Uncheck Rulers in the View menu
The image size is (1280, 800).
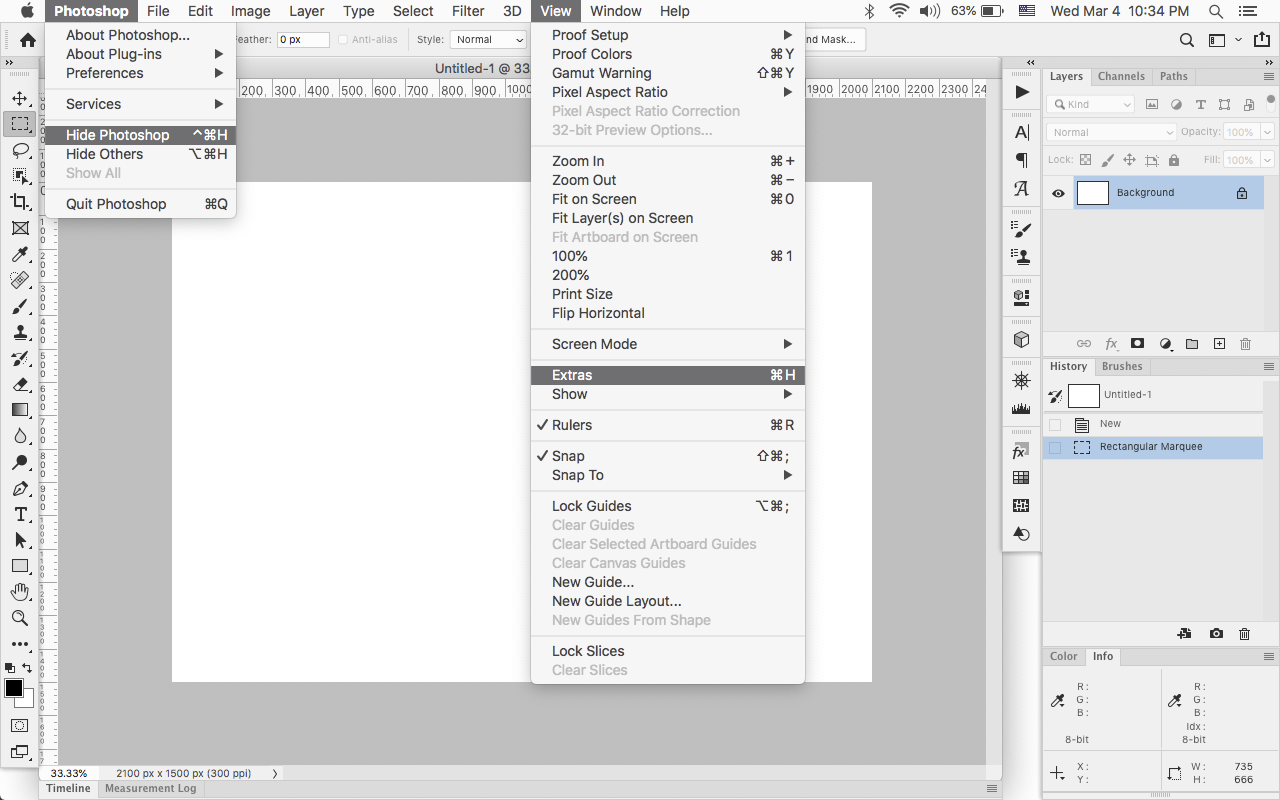tap(668, 425)
